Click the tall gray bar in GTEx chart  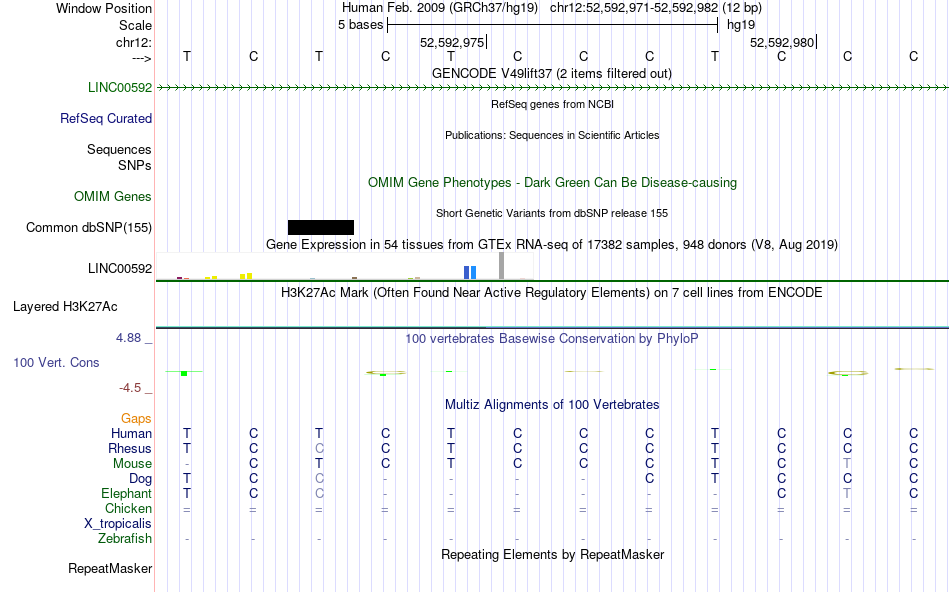[502, 265]
